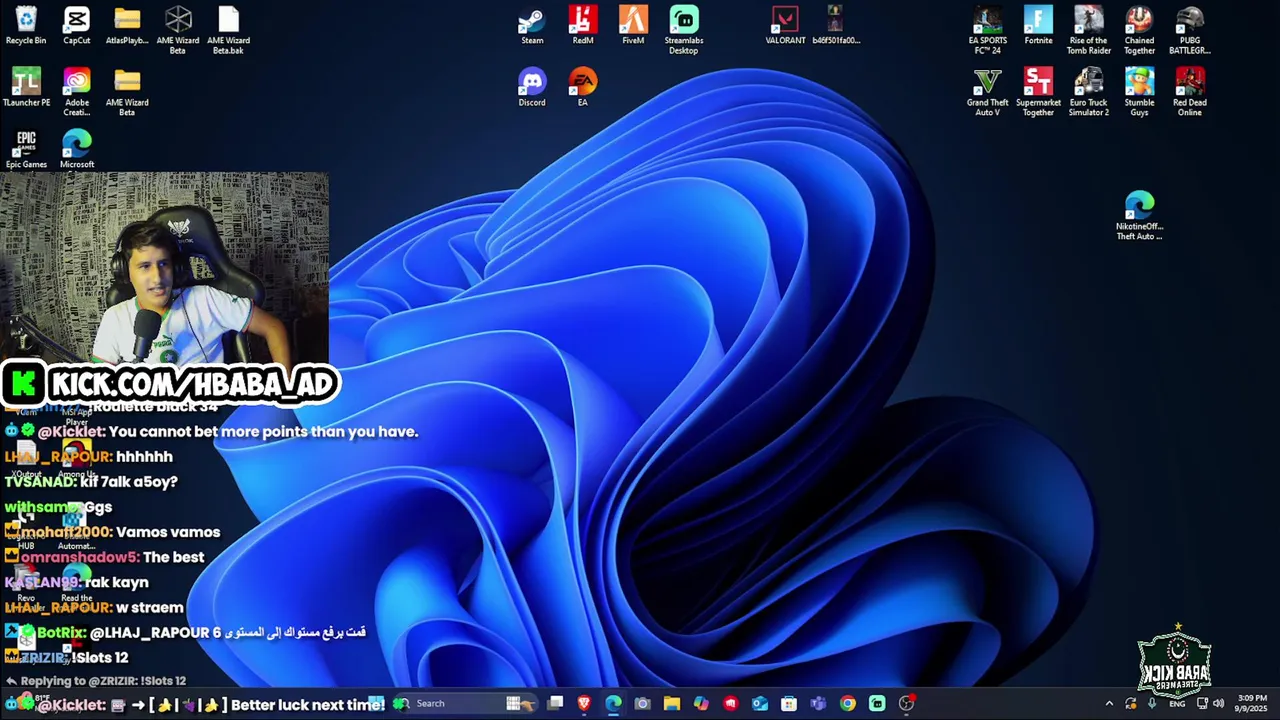Open Streamlabs from the taskbar

coord(877,703)
